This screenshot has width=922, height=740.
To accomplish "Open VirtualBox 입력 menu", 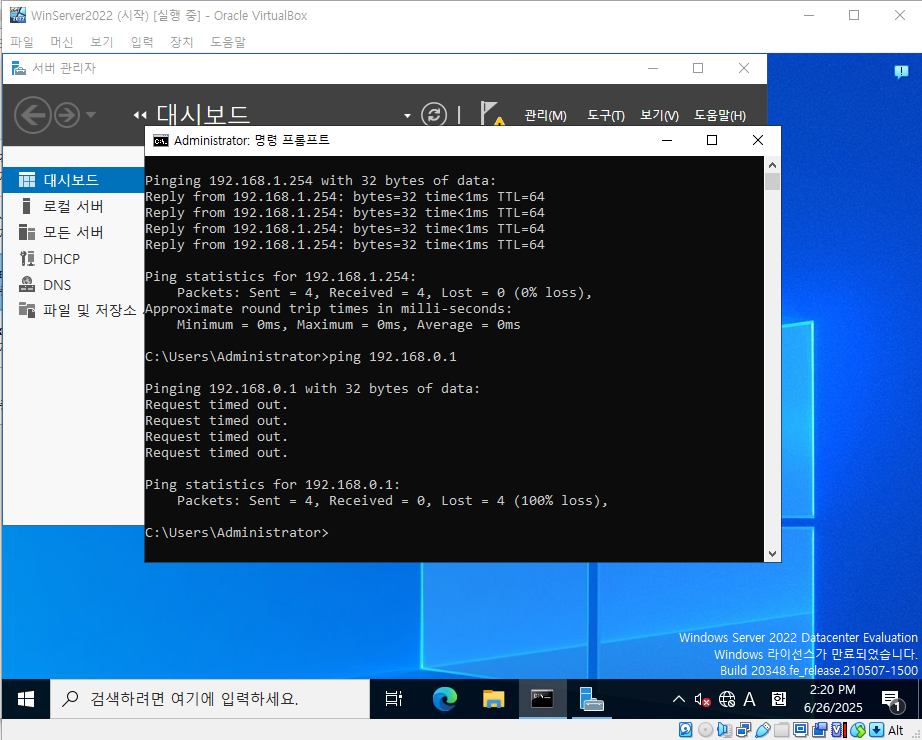I will click(x=142, y=42).
